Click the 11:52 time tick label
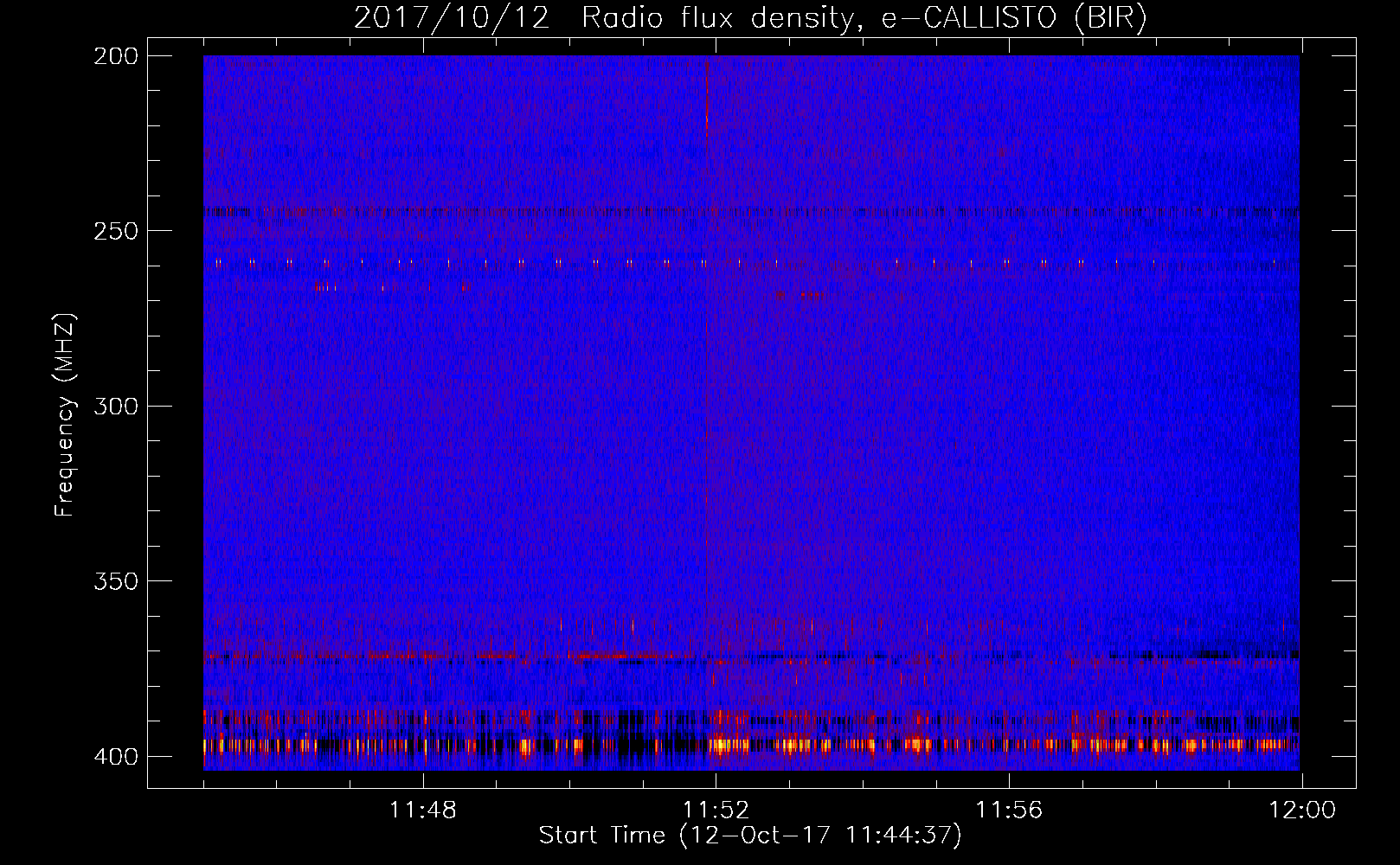The image size is (1400, 865). tap(716, 811)
